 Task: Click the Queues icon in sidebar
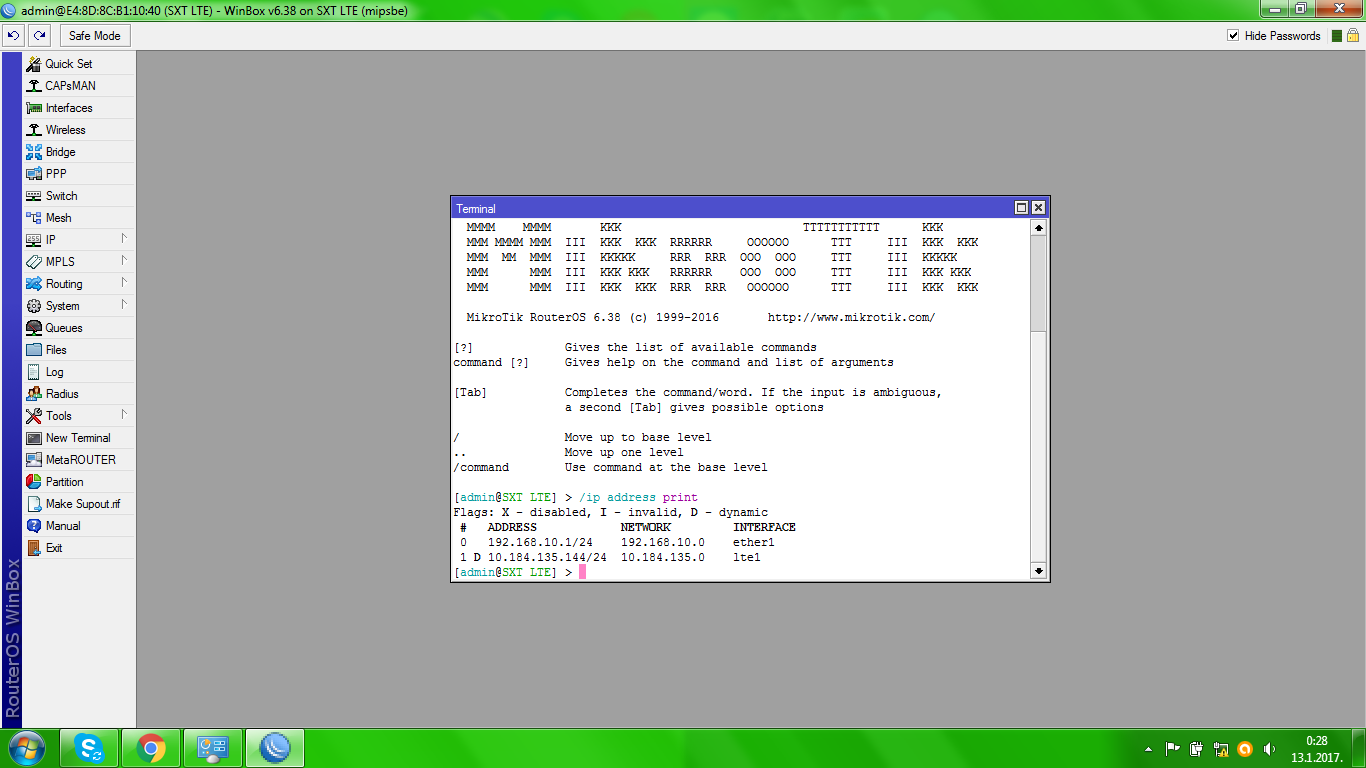coord(34,328)
